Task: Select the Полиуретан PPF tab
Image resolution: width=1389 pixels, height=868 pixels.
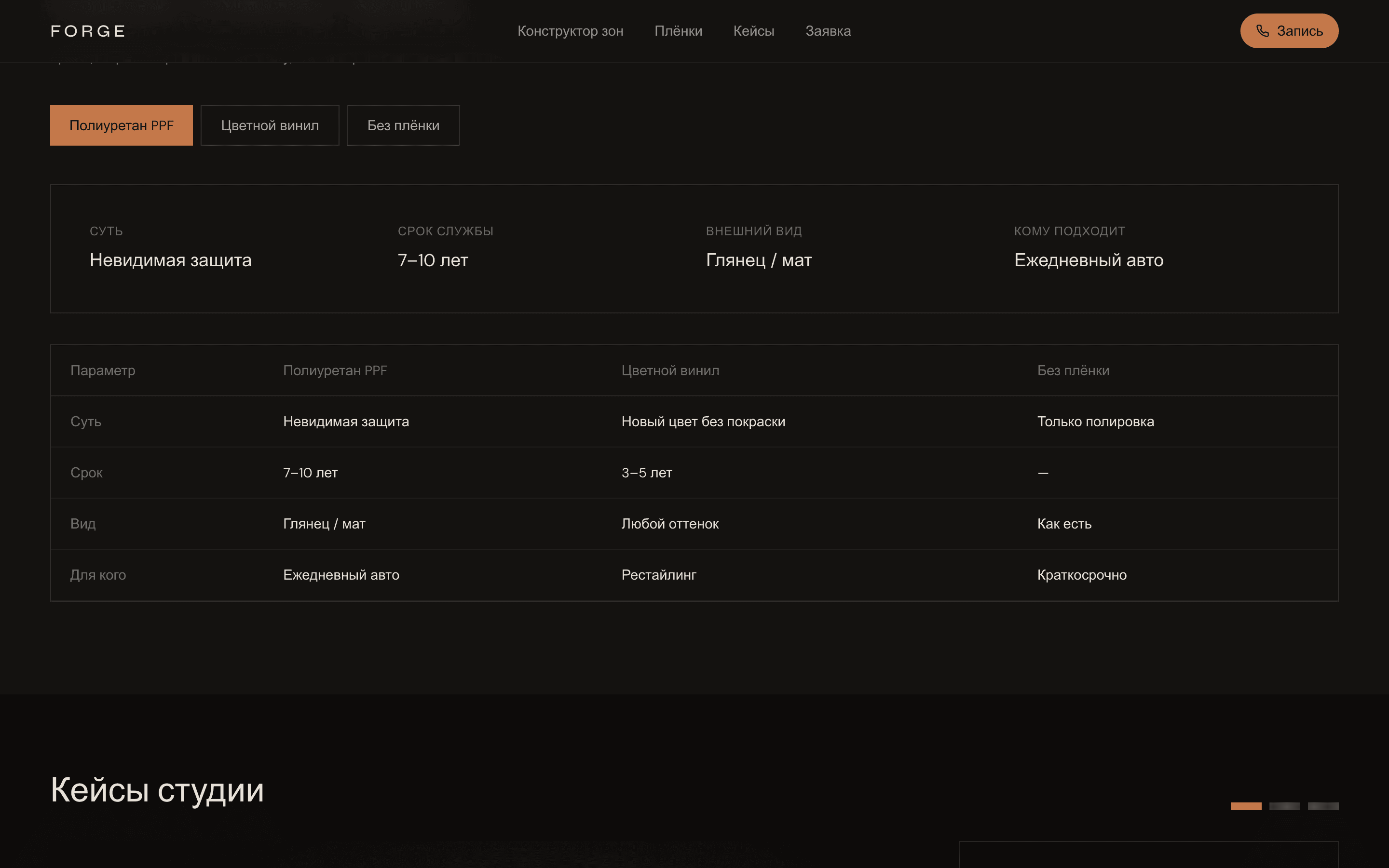Action: tap(121, 125)
